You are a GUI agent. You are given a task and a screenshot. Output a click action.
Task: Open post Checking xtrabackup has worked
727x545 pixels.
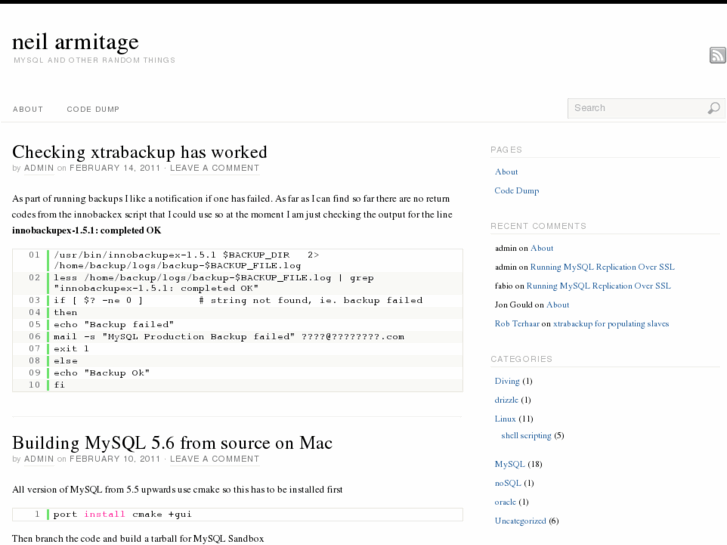click(140, 152)
